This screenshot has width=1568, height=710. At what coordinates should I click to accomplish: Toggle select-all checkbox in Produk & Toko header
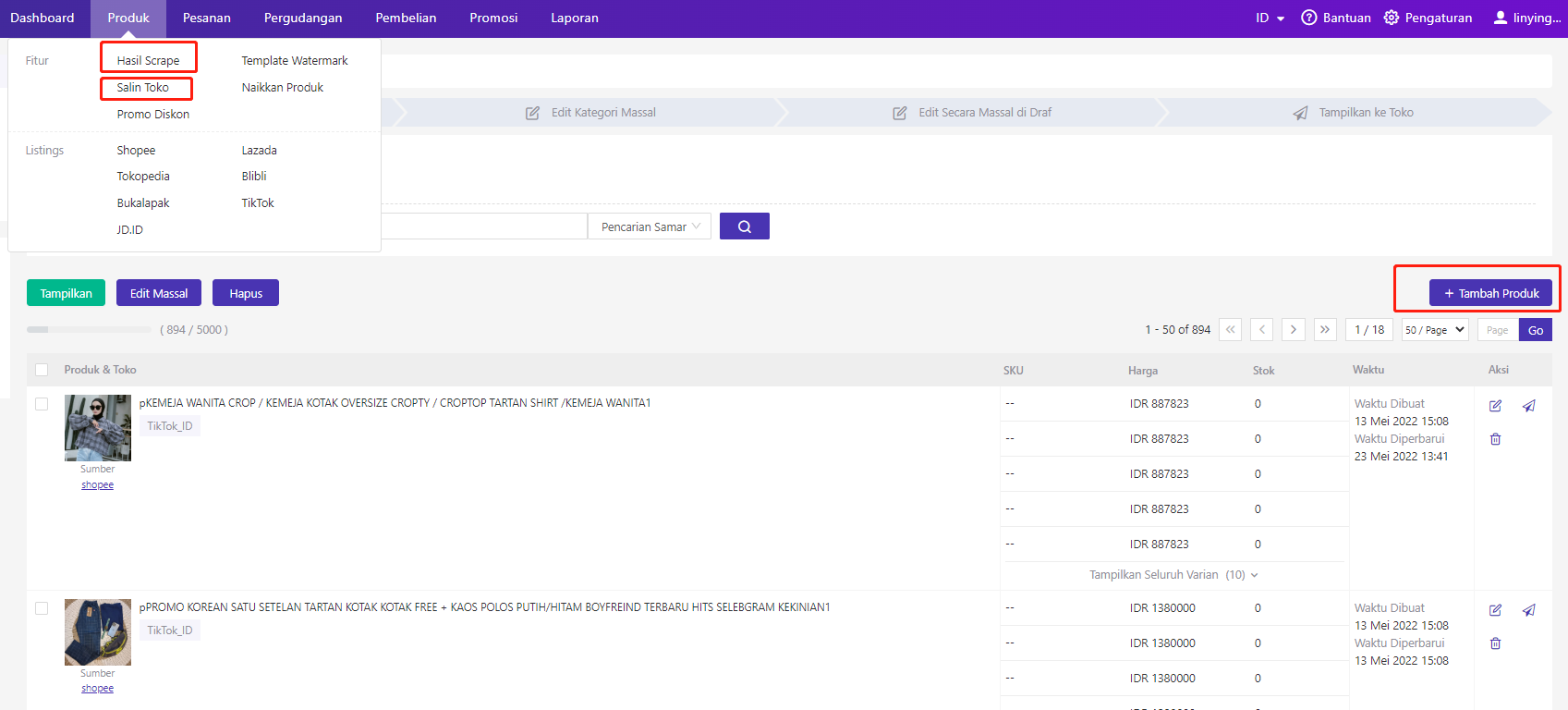[42, 370]
